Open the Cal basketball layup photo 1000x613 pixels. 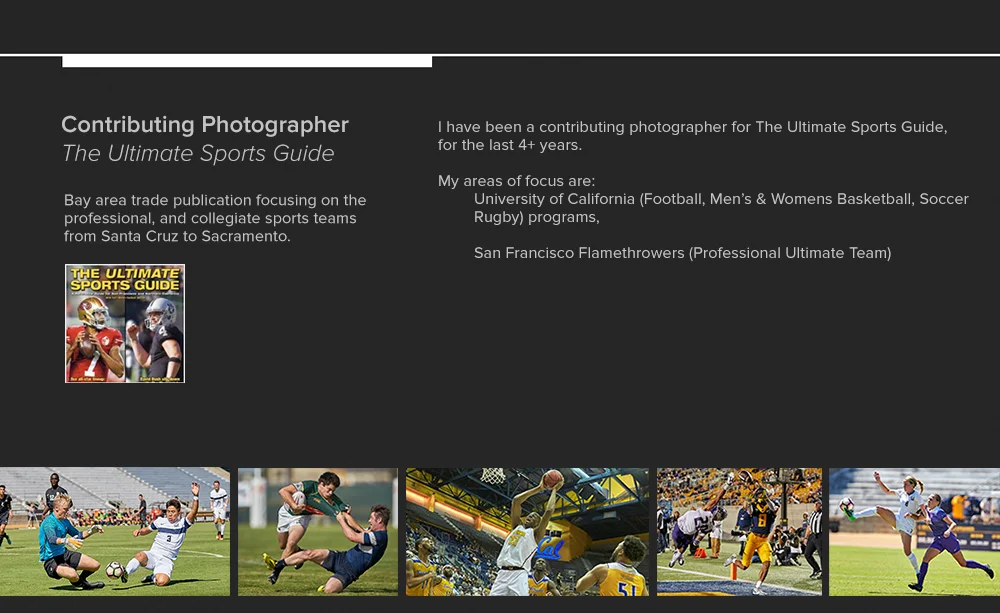coord(527,532)
